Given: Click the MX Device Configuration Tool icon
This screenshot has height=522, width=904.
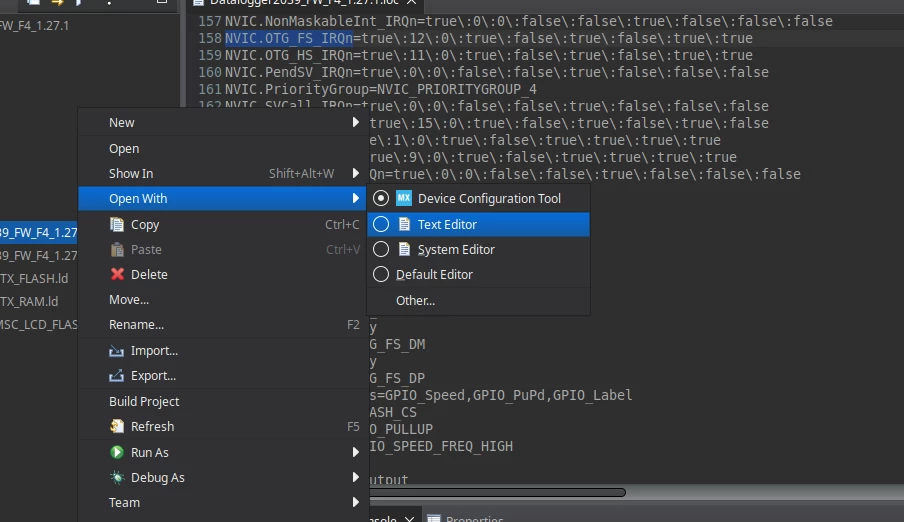Looking at the screenshot, I should point(404,198).
